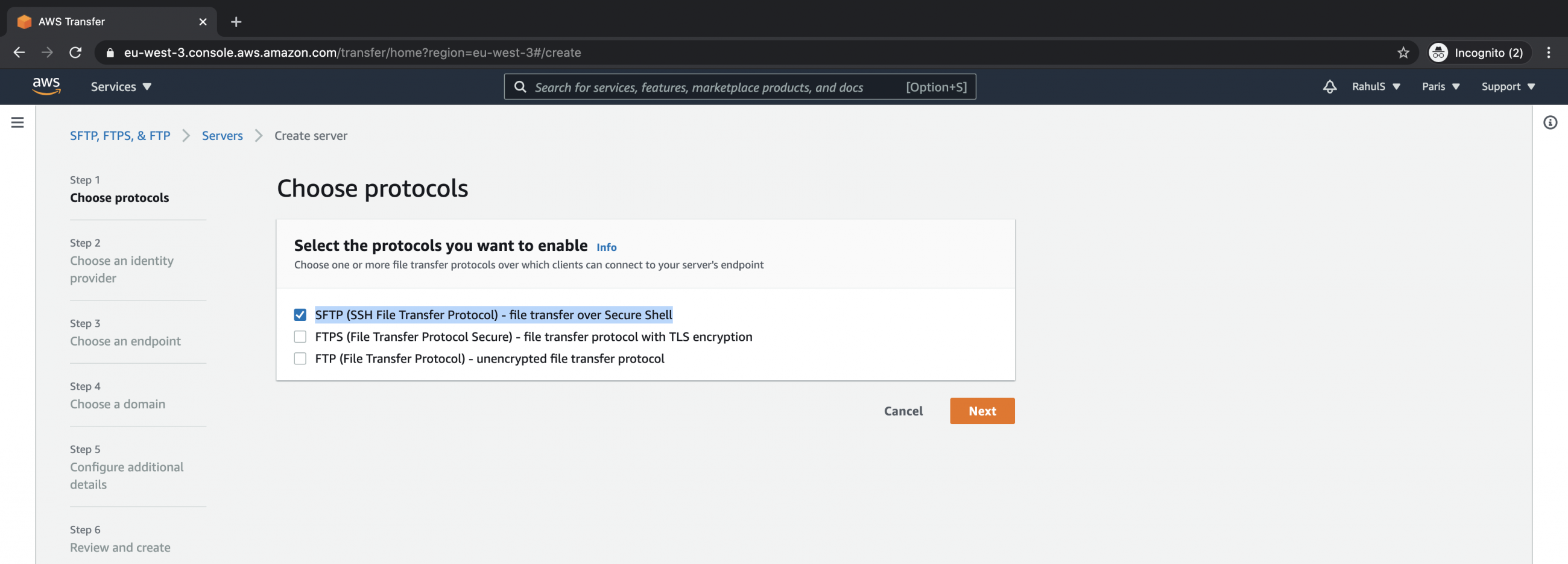The height and width of the screenshot is (564, 1568).
Task: Click the Incognito profile indicator
Action: coord(1478,52)
